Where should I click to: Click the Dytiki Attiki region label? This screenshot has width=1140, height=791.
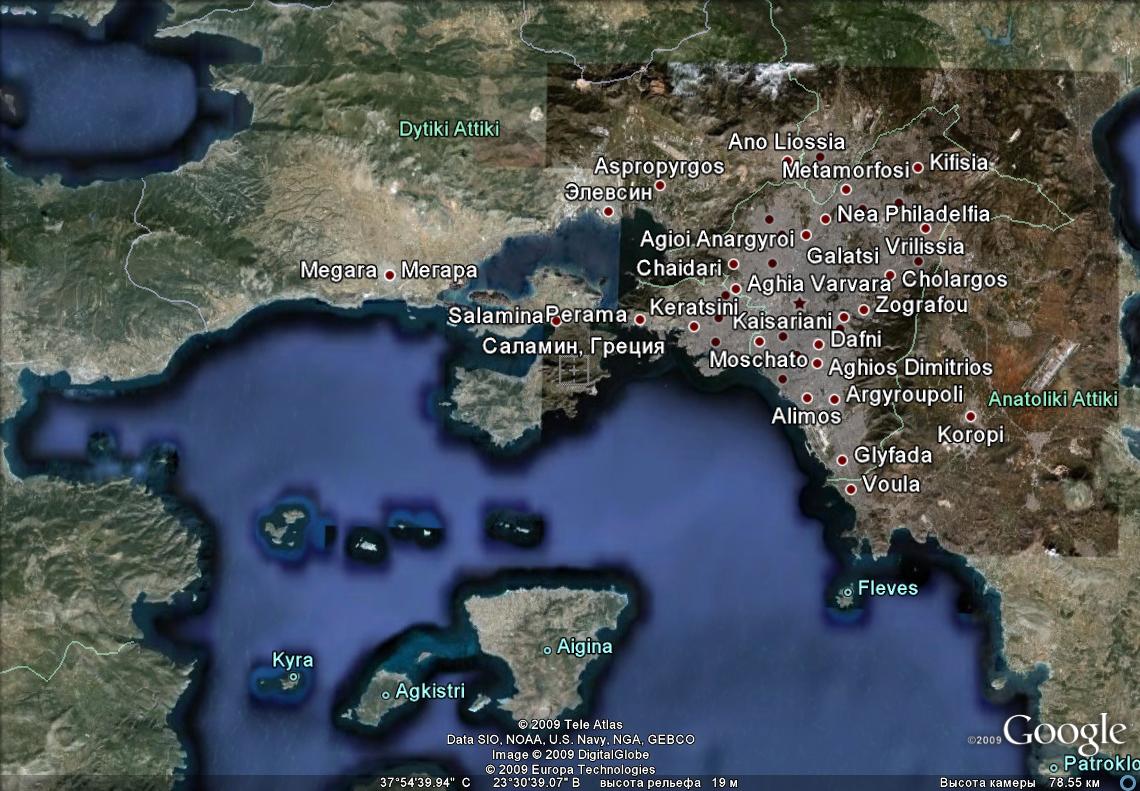[448, 129]
